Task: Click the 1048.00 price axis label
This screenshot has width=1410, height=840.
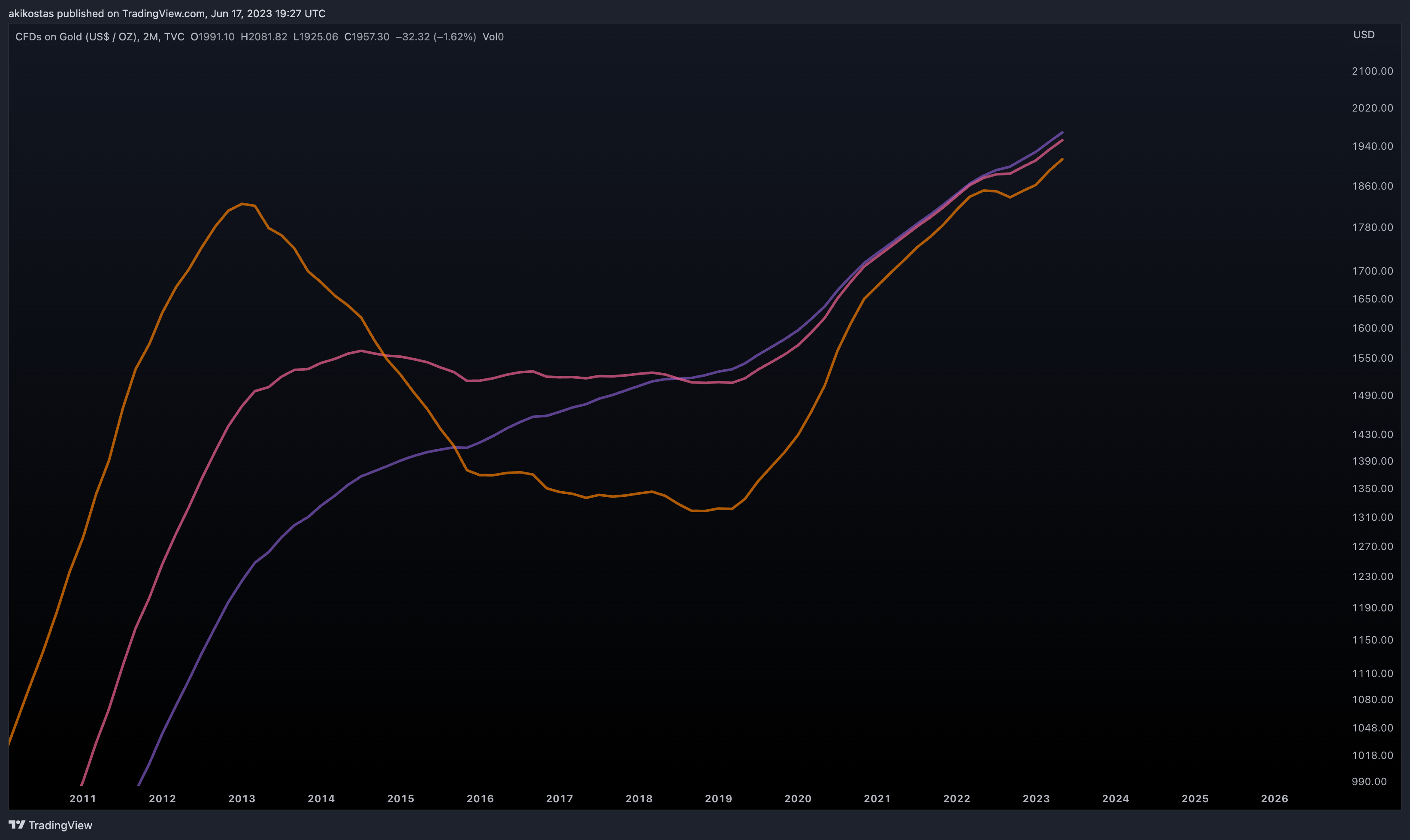Action: click(1373, 727)
